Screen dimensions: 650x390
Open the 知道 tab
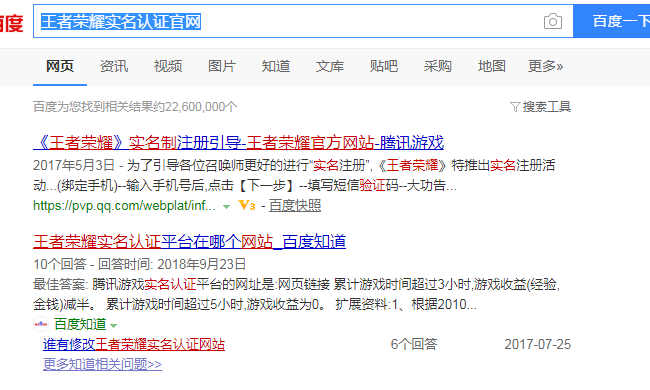276,66
